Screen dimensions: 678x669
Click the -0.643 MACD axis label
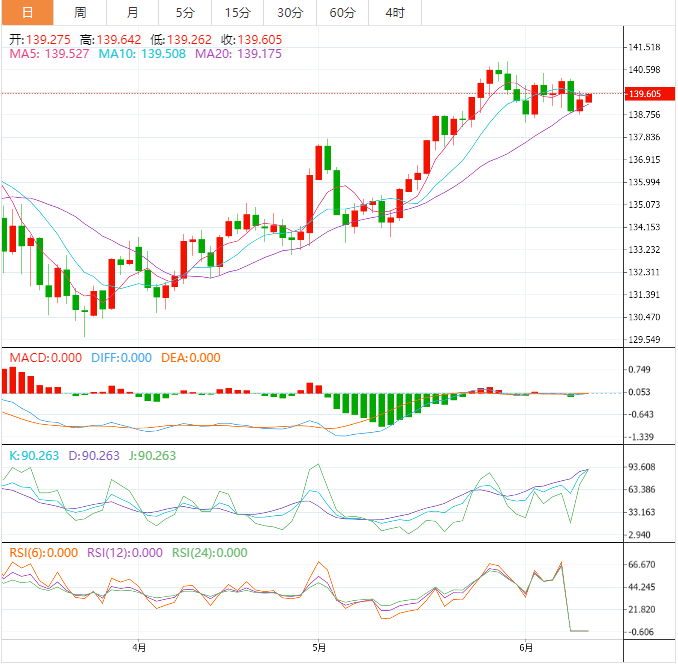point(640,414)
